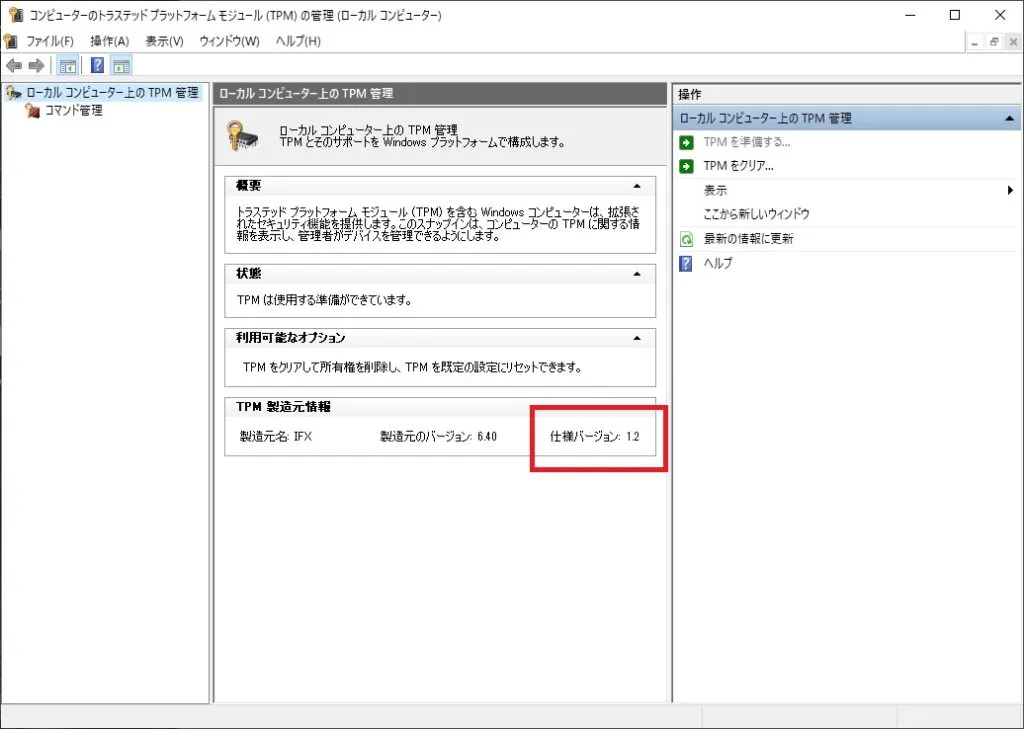The width and height of the screenshot is (1024, 729).
Task: Open the 操作(A) menu
Action: (x=110, y=41)
